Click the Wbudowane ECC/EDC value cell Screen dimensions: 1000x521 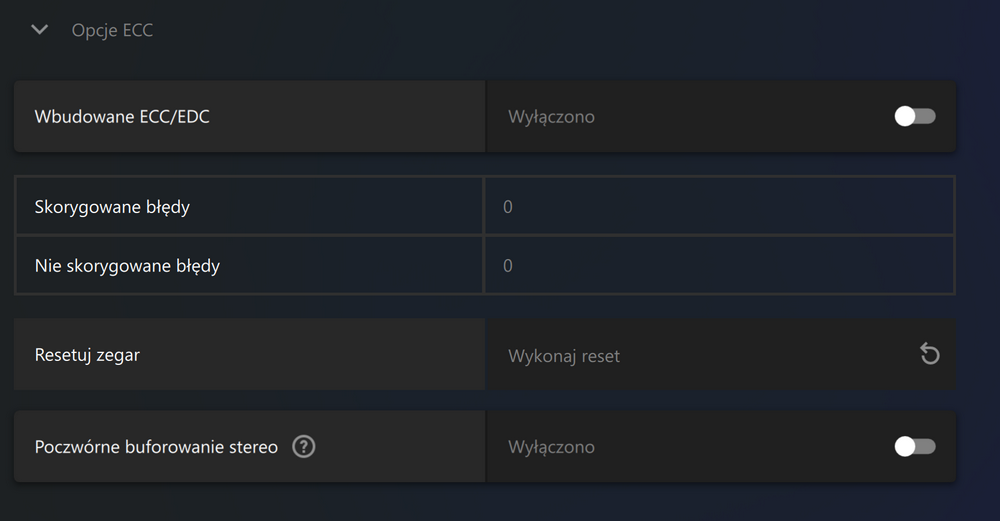pos(721,116)
